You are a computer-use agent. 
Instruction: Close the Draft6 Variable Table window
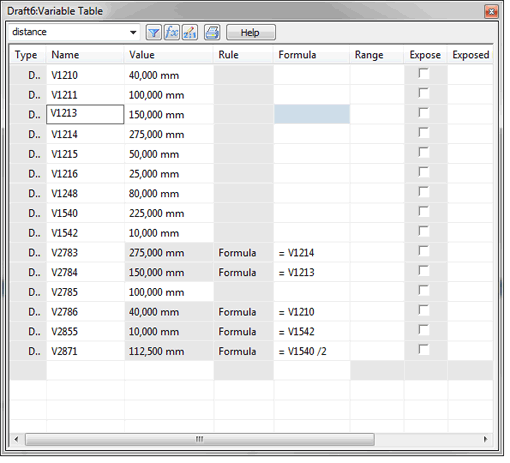pyautogui.click(x=491, y=12)
